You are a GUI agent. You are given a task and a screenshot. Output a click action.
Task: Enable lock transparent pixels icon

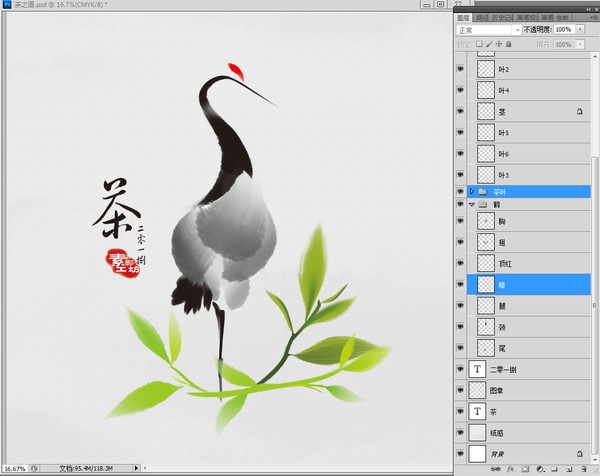479,44
